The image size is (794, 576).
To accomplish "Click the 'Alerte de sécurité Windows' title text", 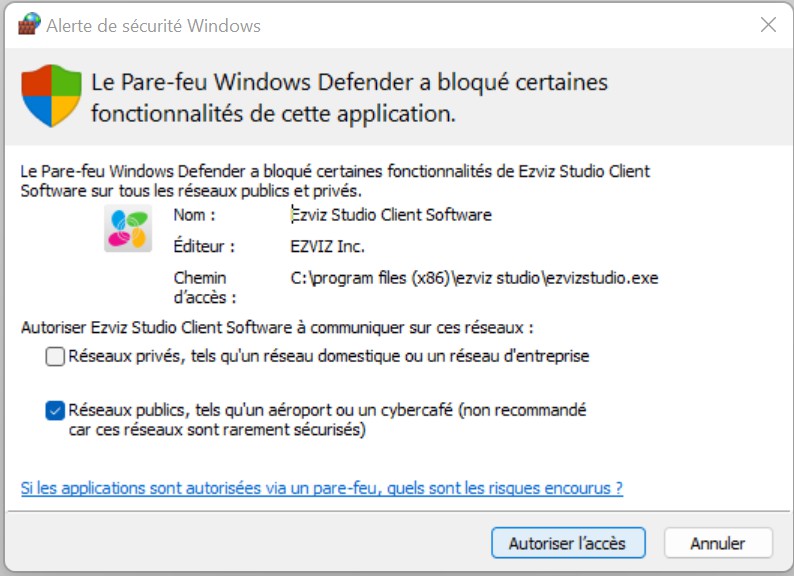I will pos(153,25).
